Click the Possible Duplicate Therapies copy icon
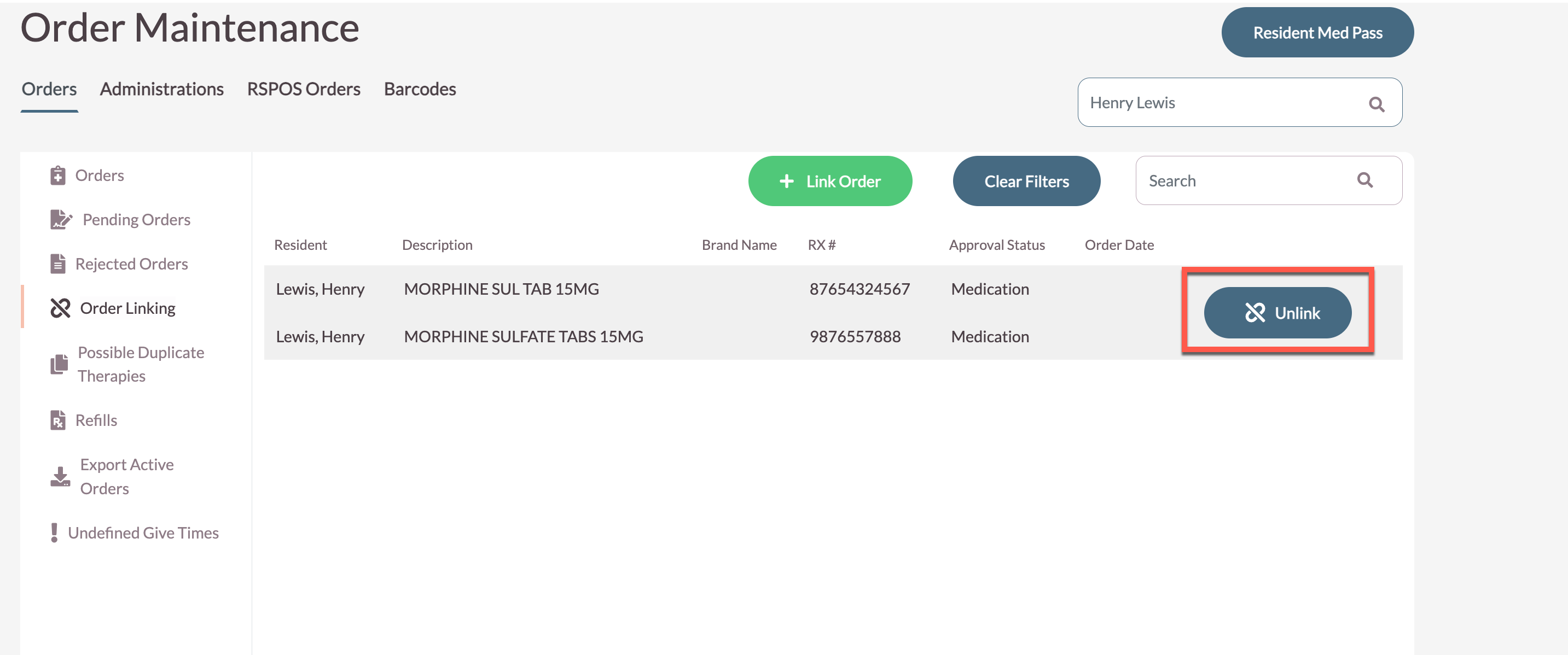Image resolution: width=1568 pixels, height=655 pixels. tap(59, 364)
